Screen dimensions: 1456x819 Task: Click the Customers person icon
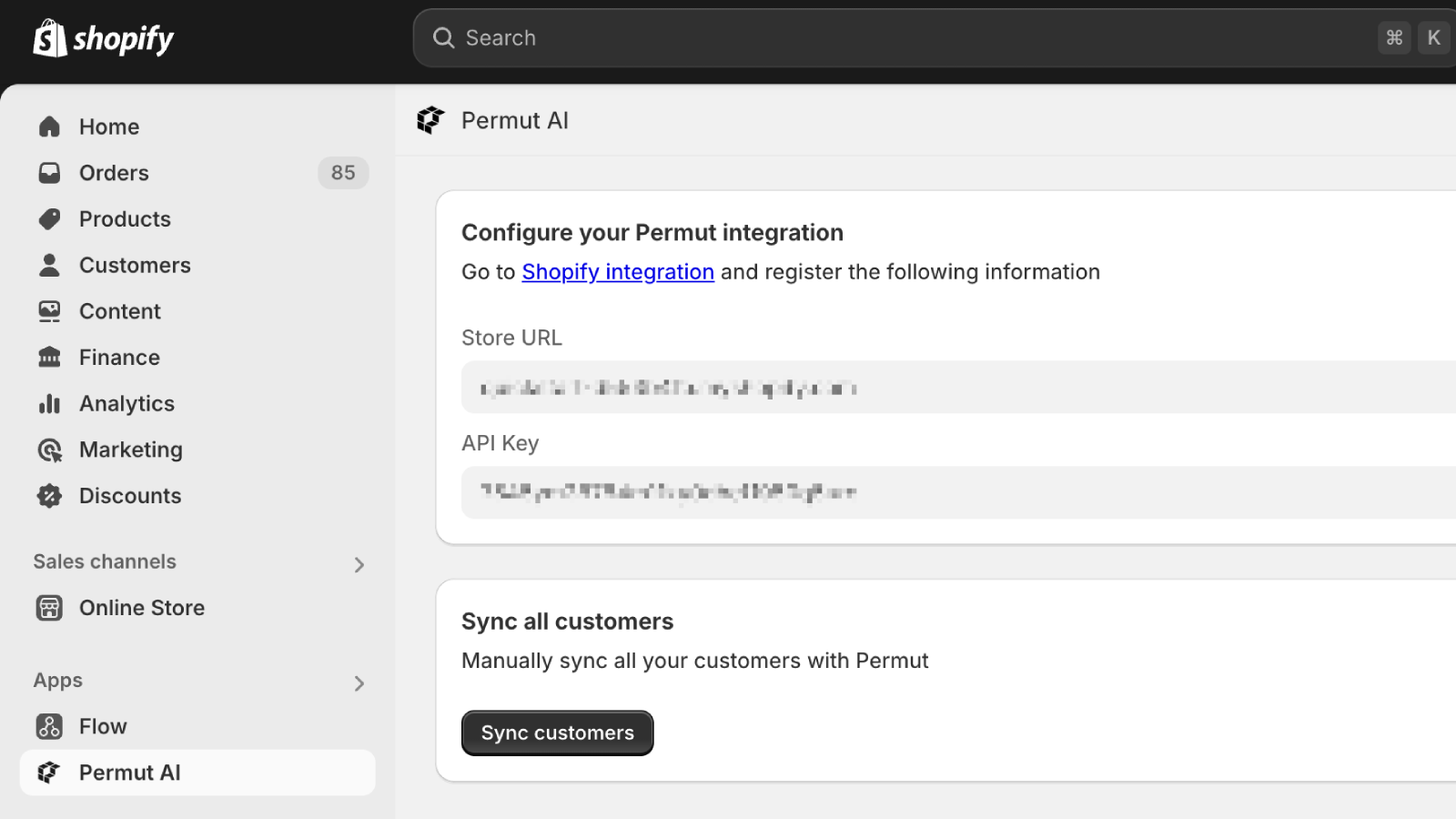coord(49,265)
